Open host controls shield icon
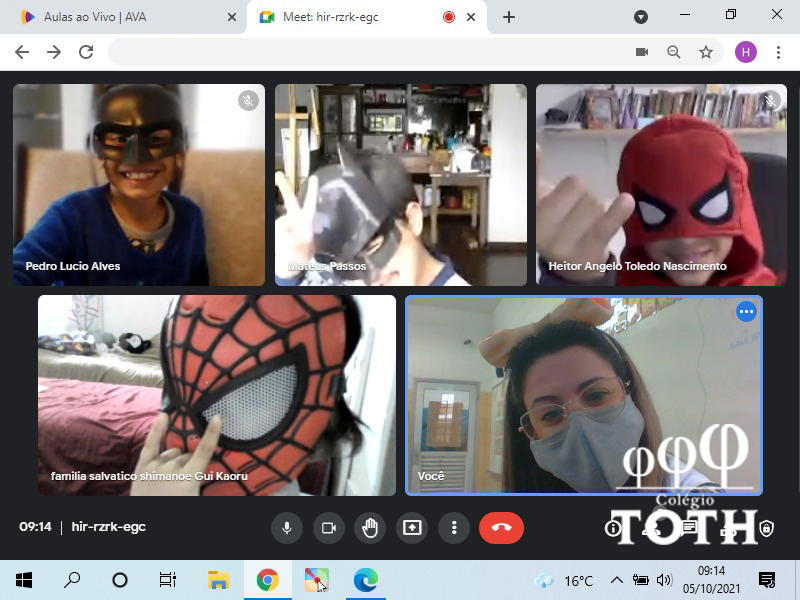800x600 pixels. pyautogui.click(x=766, y=528)
